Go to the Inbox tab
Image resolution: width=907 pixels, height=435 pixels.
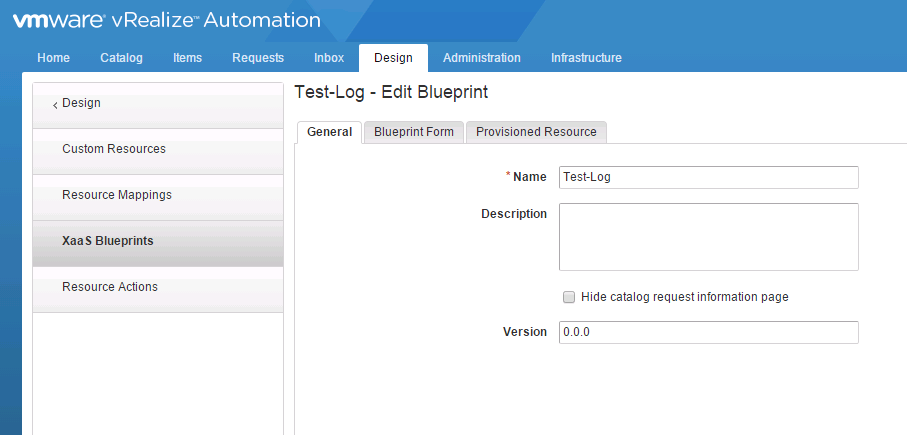pyautogui.click(x=329, y=58)
